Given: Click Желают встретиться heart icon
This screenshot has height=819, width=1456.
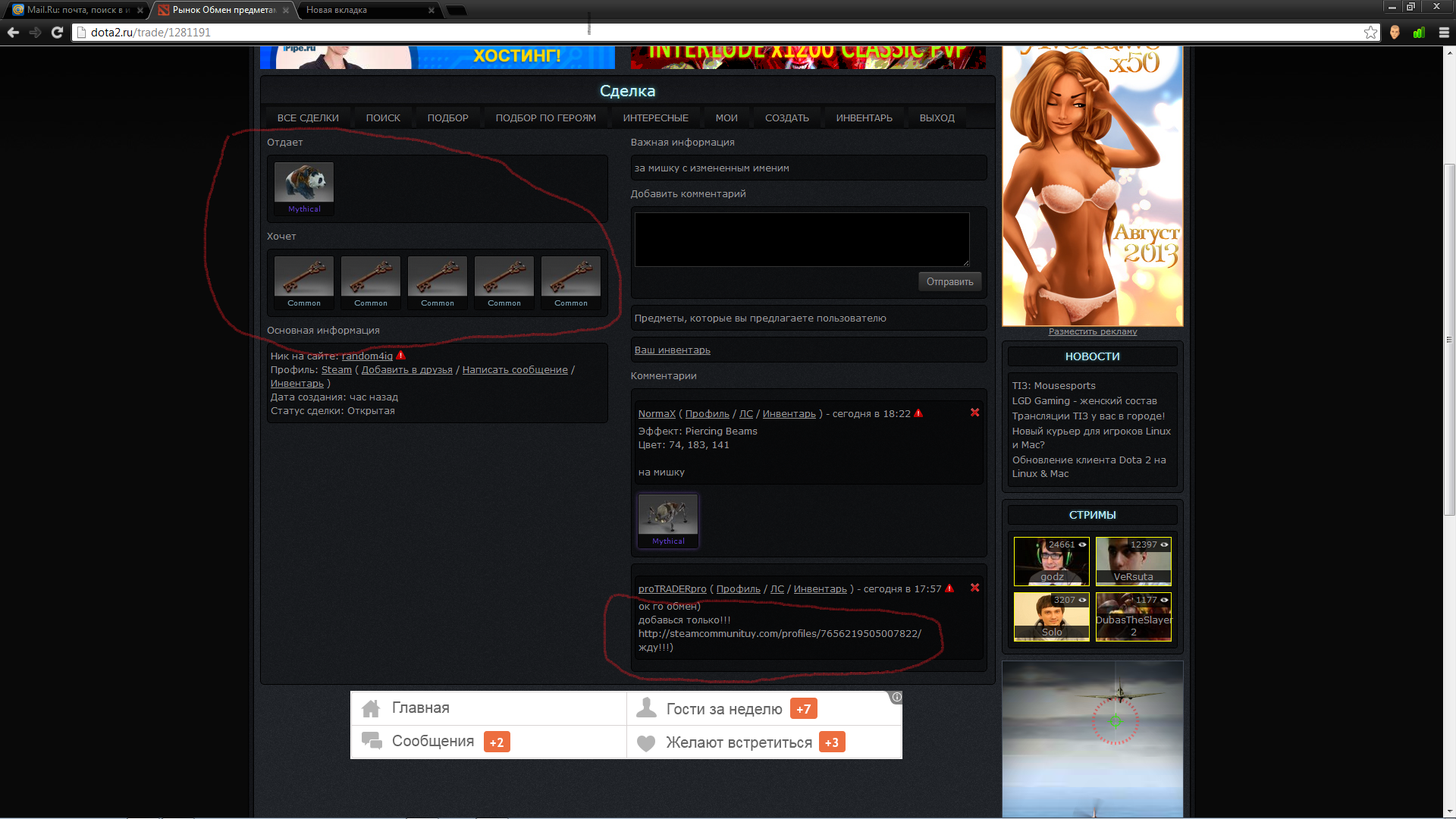Looking at the screenshot, I should [x=646, y=743].
